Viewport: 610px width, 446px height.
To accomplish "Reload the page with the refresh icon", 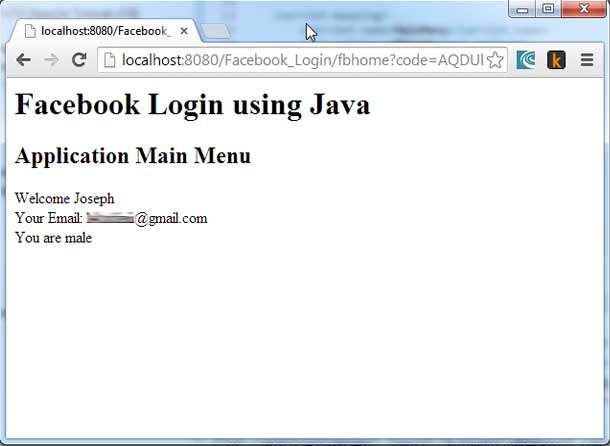I will 79,60.
